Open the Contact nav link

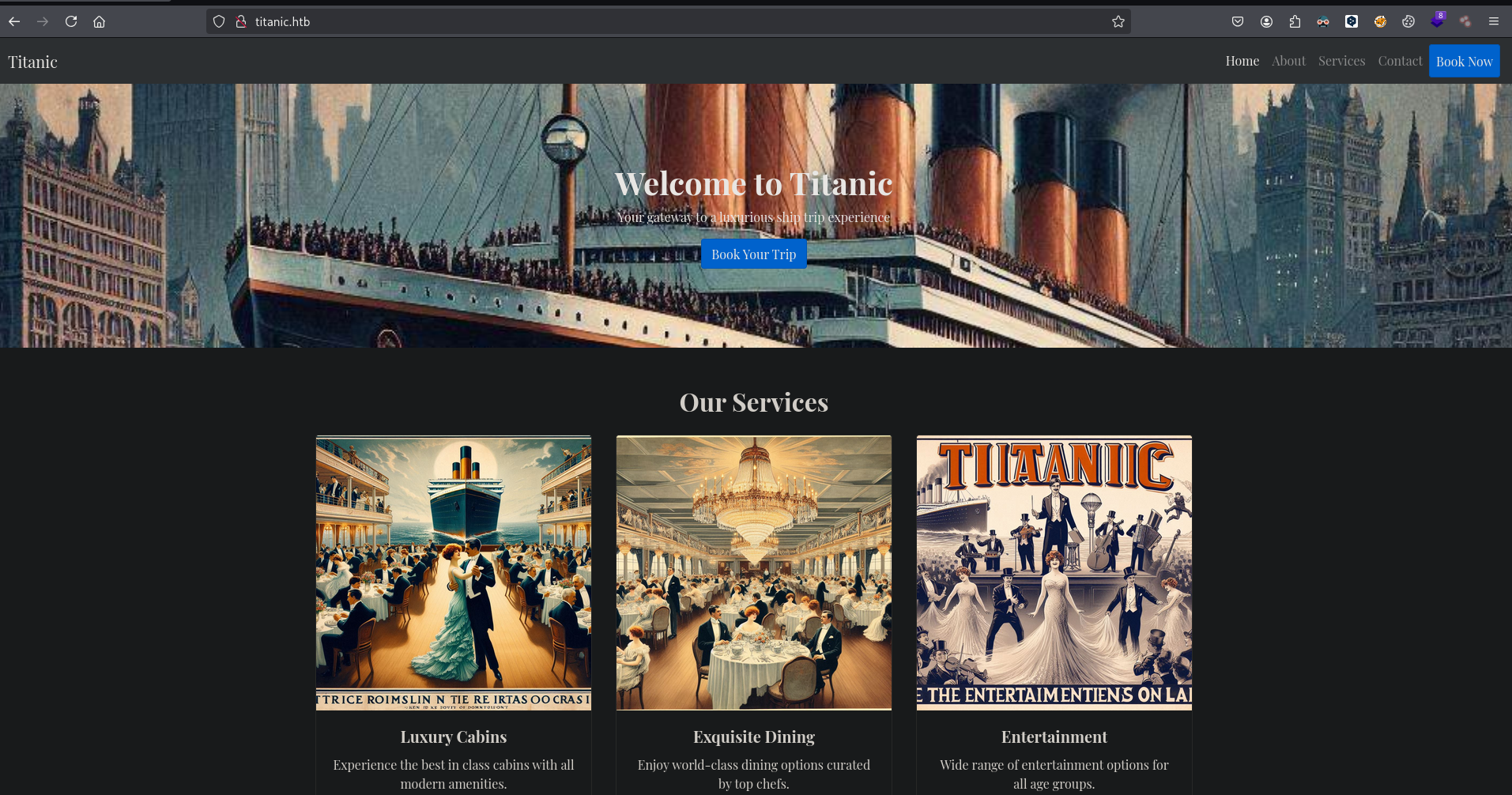pos(1400,61)
